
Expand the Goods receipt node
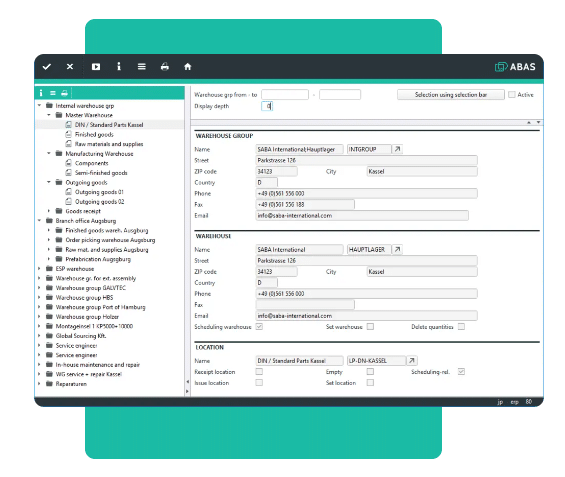tap(49, 211)
